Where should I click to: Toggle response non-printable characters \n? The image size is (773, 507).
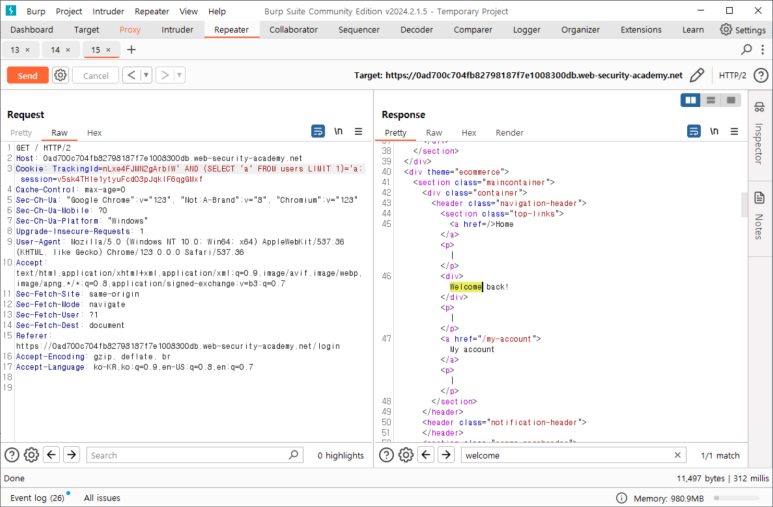click(x=714, y=131)
